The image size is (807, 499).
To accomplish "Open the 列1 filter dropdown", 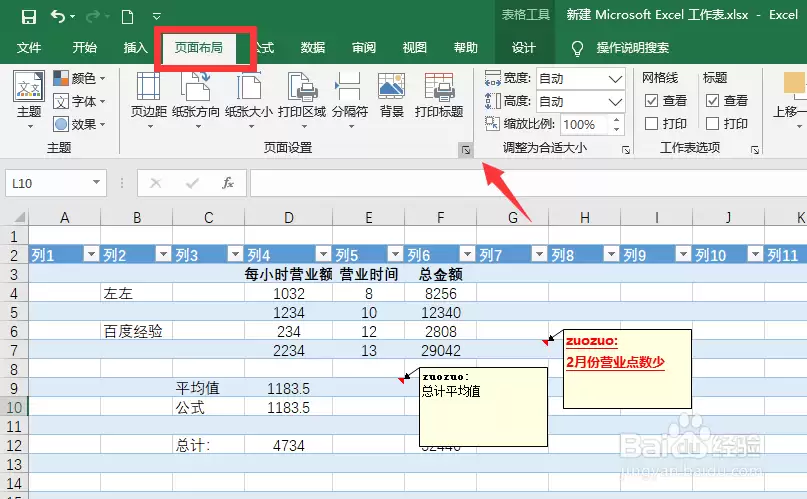I will [x=91, y=254].
